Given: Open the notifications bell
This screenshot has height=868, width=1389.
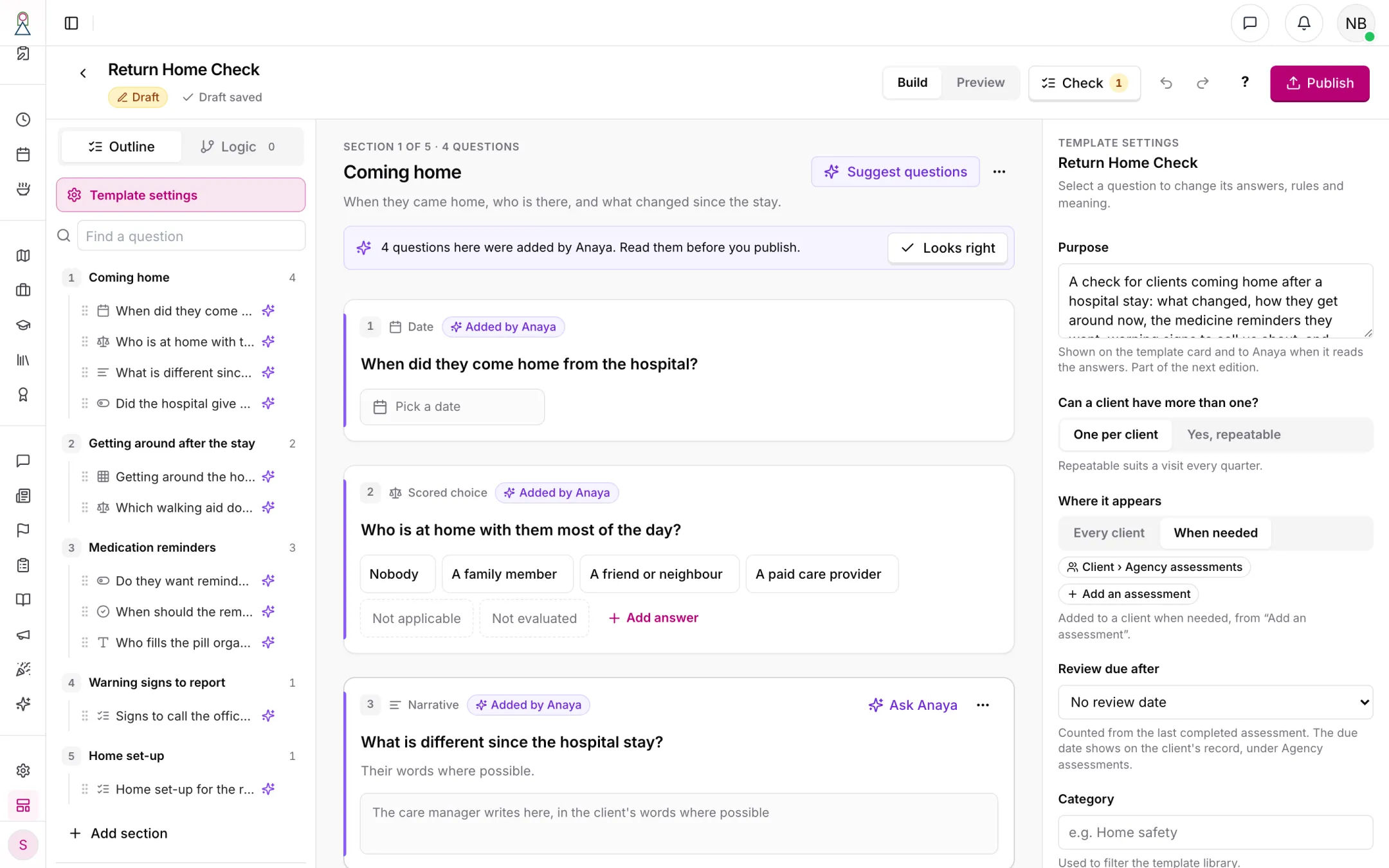Looking at the screenshot, I should pos(1303,23).
